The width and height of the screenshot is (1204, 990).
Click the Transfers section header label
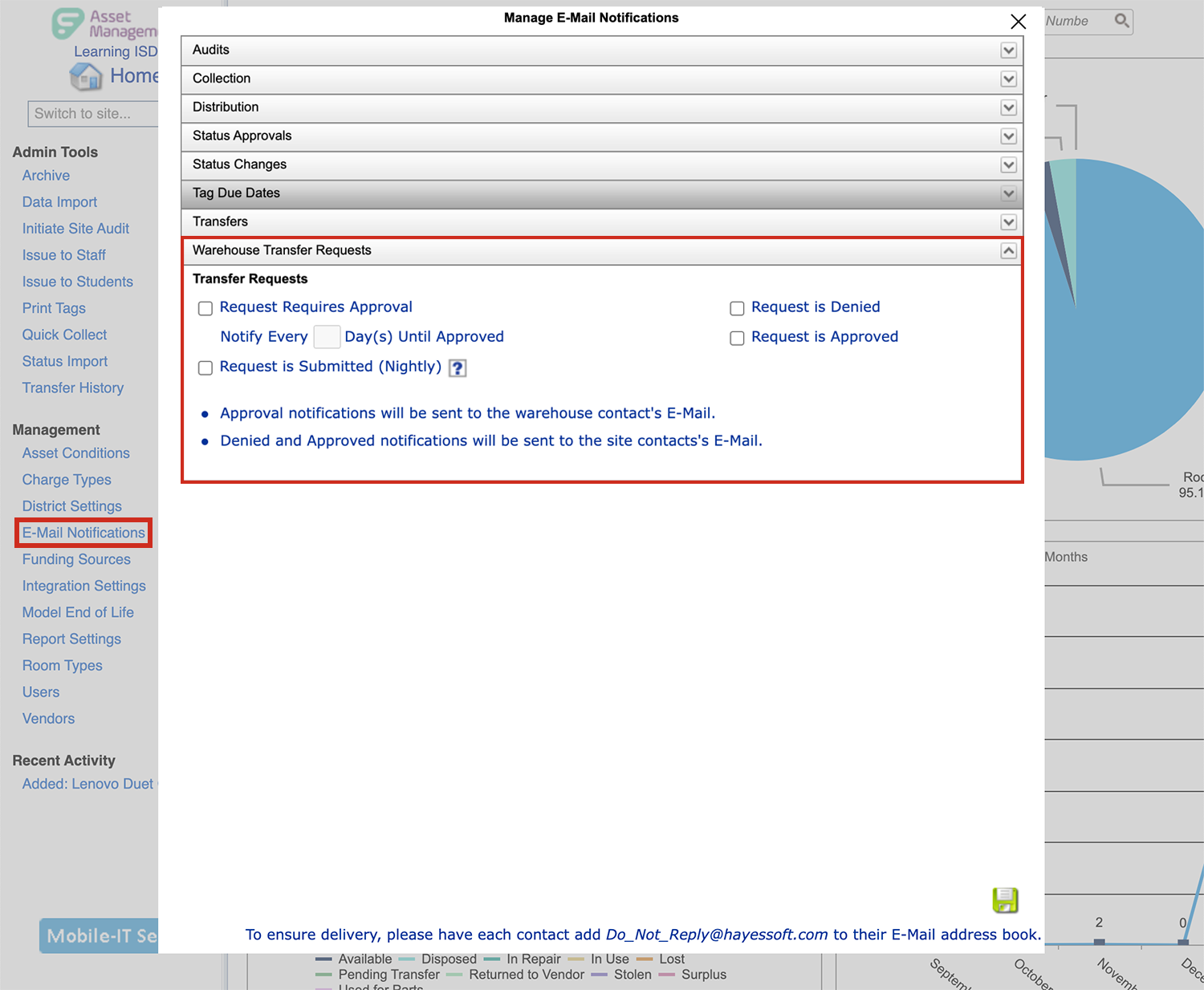coord(220,221)
